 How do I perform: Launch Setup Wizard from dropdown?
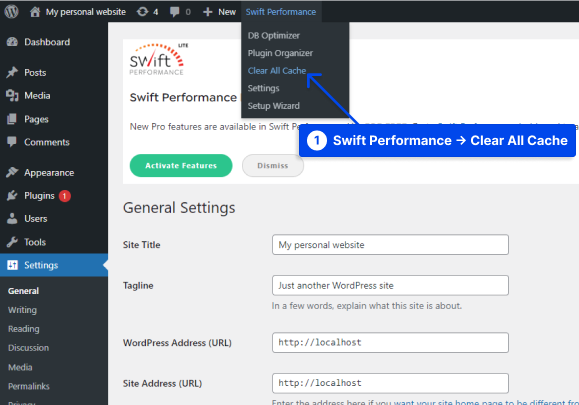tap(274, 106)
